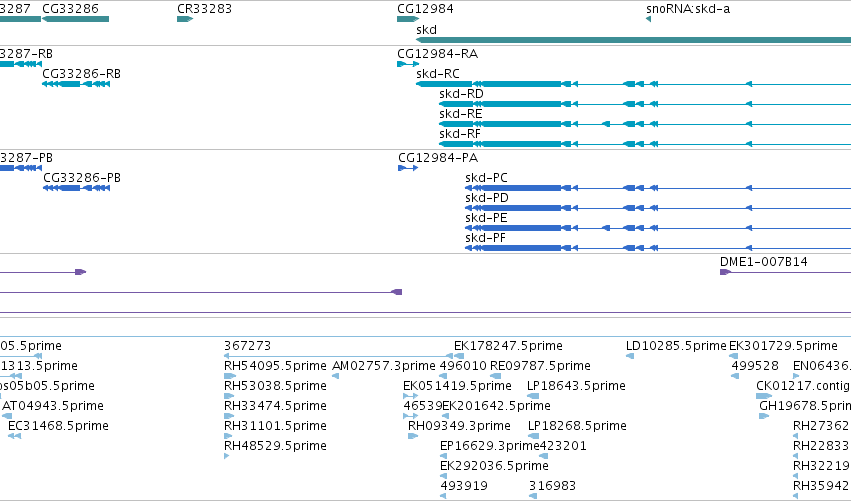Select the AM02757.3prime EST label

(x=384, y=366)
